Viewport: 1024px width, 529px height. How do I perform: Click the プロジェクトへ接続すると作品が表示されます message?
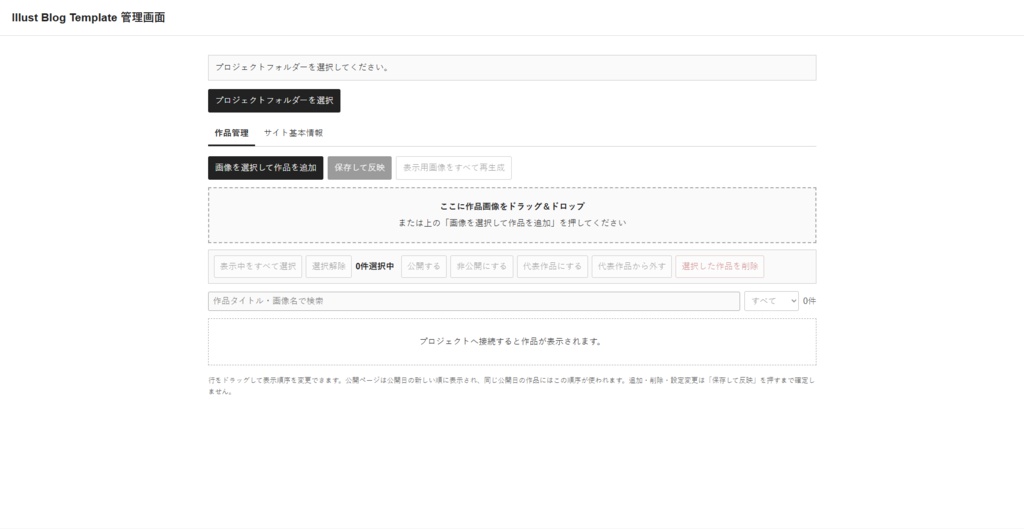(x=512, y=342)
